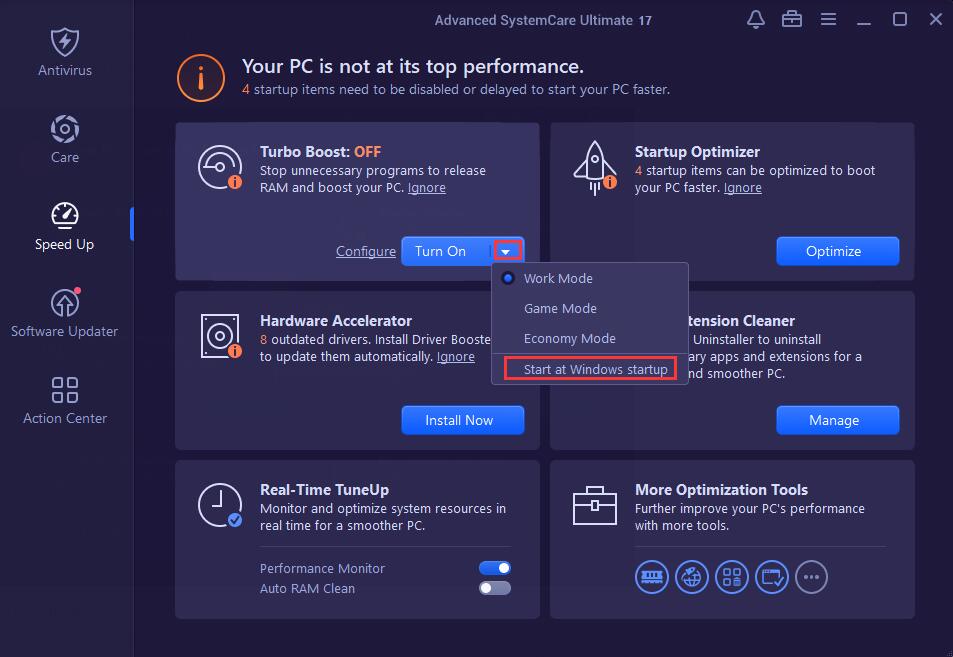
Task: Click the Manage button
Action: point(838,420)
